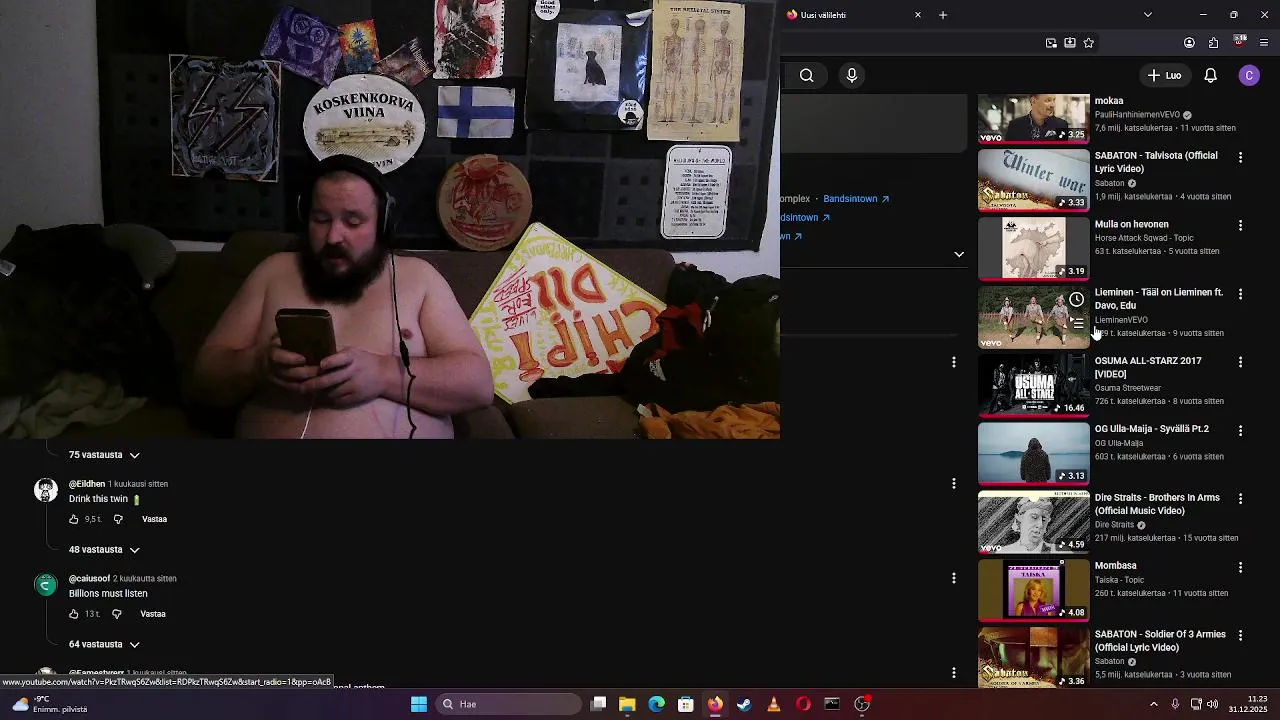Screen dimensions: 1280x720
Task: Open volume control in system tray
Action: pyautogui.click(x=1212, y=704)
